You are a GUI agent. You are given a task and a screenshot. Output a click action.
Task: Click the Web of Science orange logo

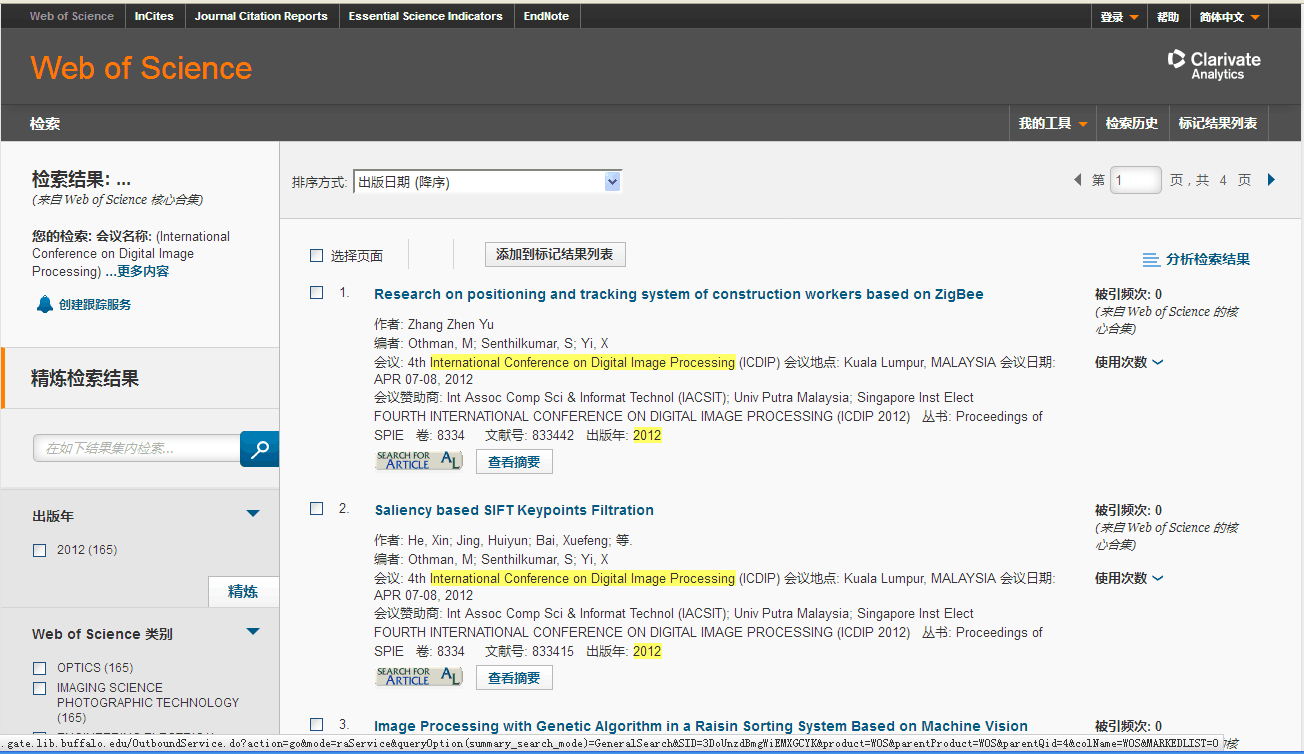point(141,68)
